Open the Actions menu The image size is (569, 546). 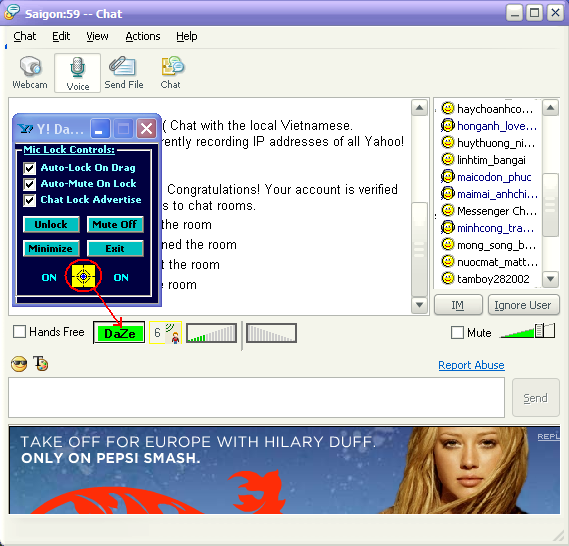(143, 36)
